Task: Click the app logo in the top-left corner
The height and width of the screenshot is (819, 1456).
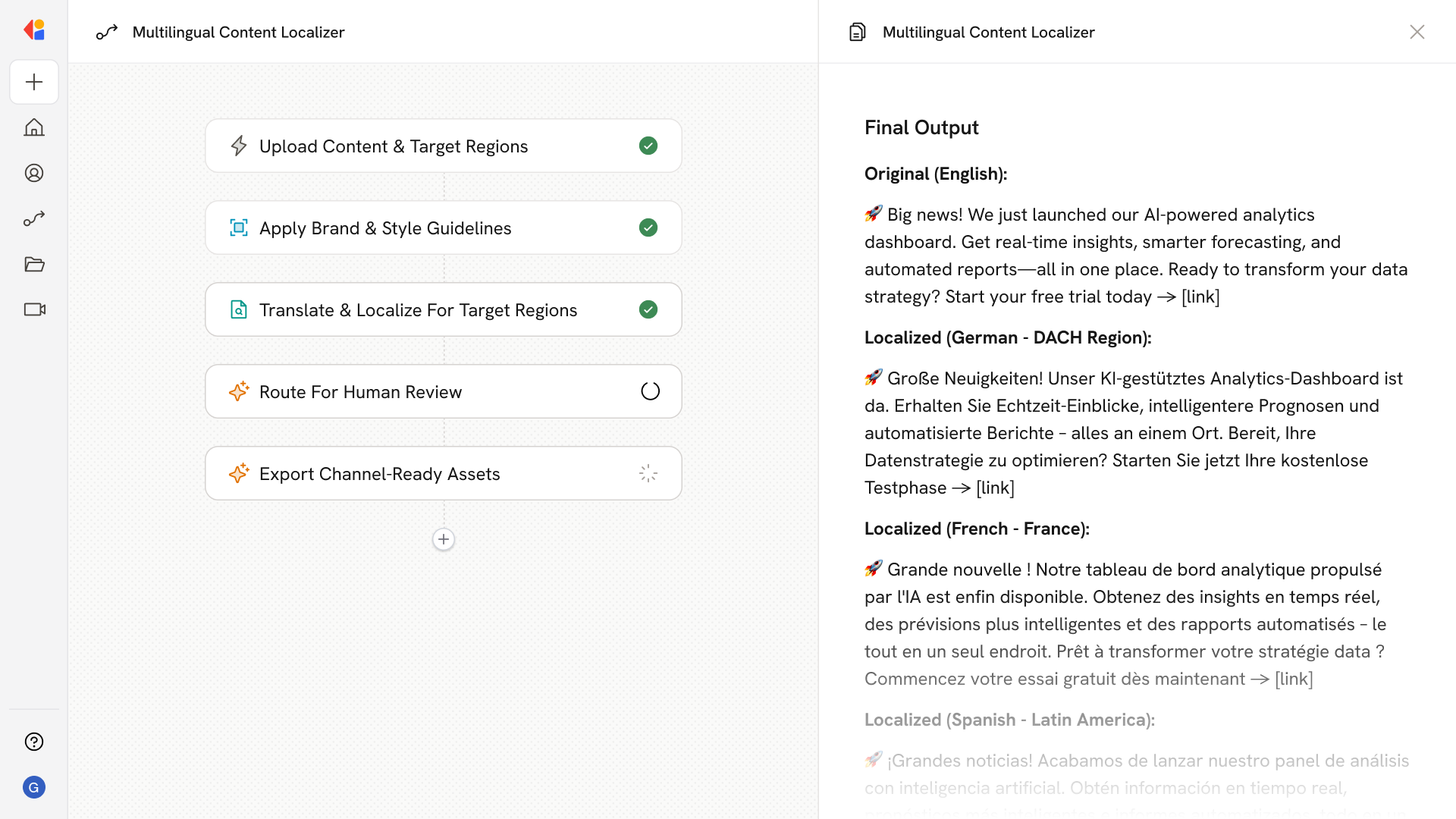Action: tap(34, 30)
